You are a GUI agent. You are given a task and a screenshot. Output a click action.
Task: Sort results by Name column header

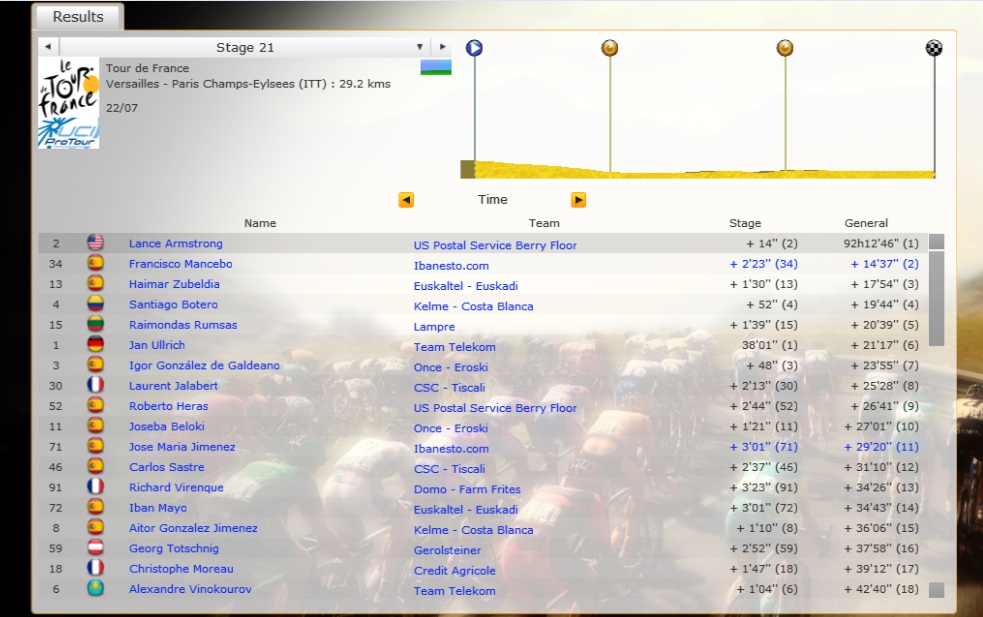(x=260, y=223)
